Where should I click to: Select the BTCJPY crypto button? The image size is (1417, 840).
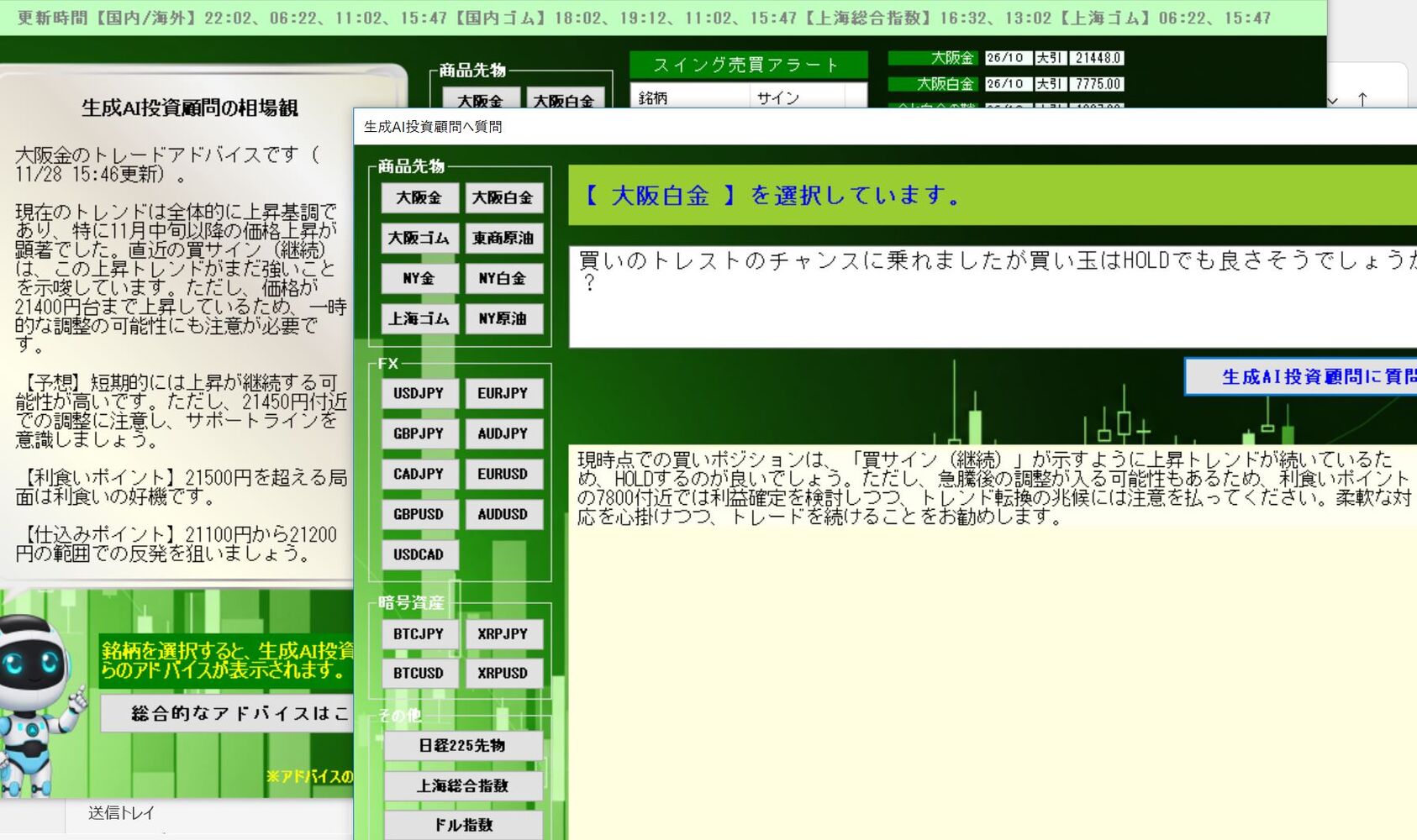pos(419,634)
